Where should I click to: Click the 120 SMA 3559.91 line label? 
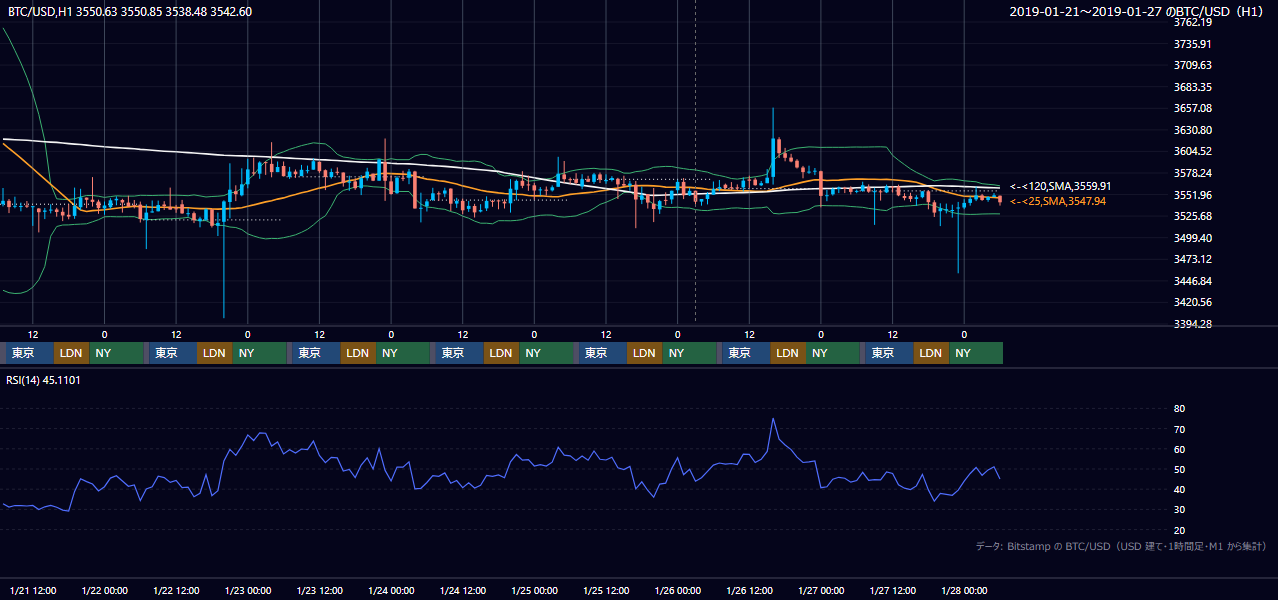(x=1061, y=186)
